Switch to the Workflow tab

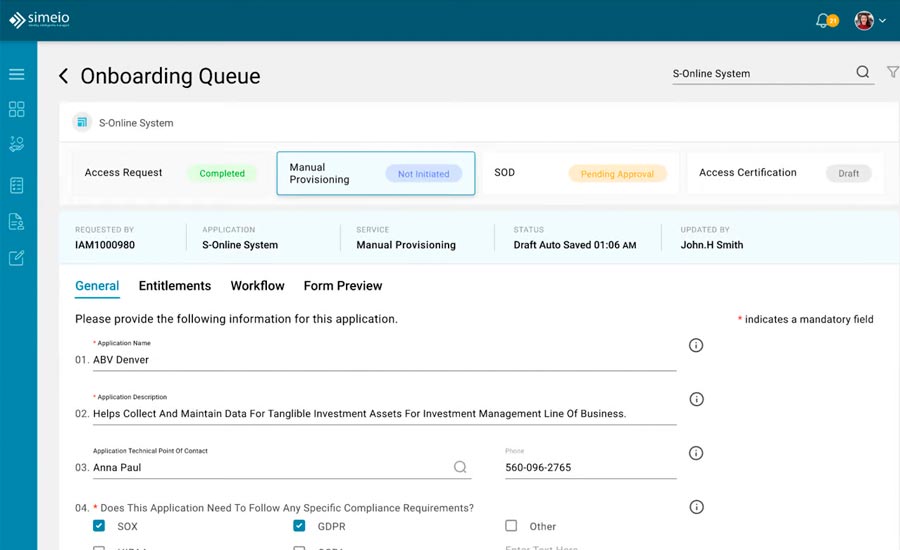[257, 286]
